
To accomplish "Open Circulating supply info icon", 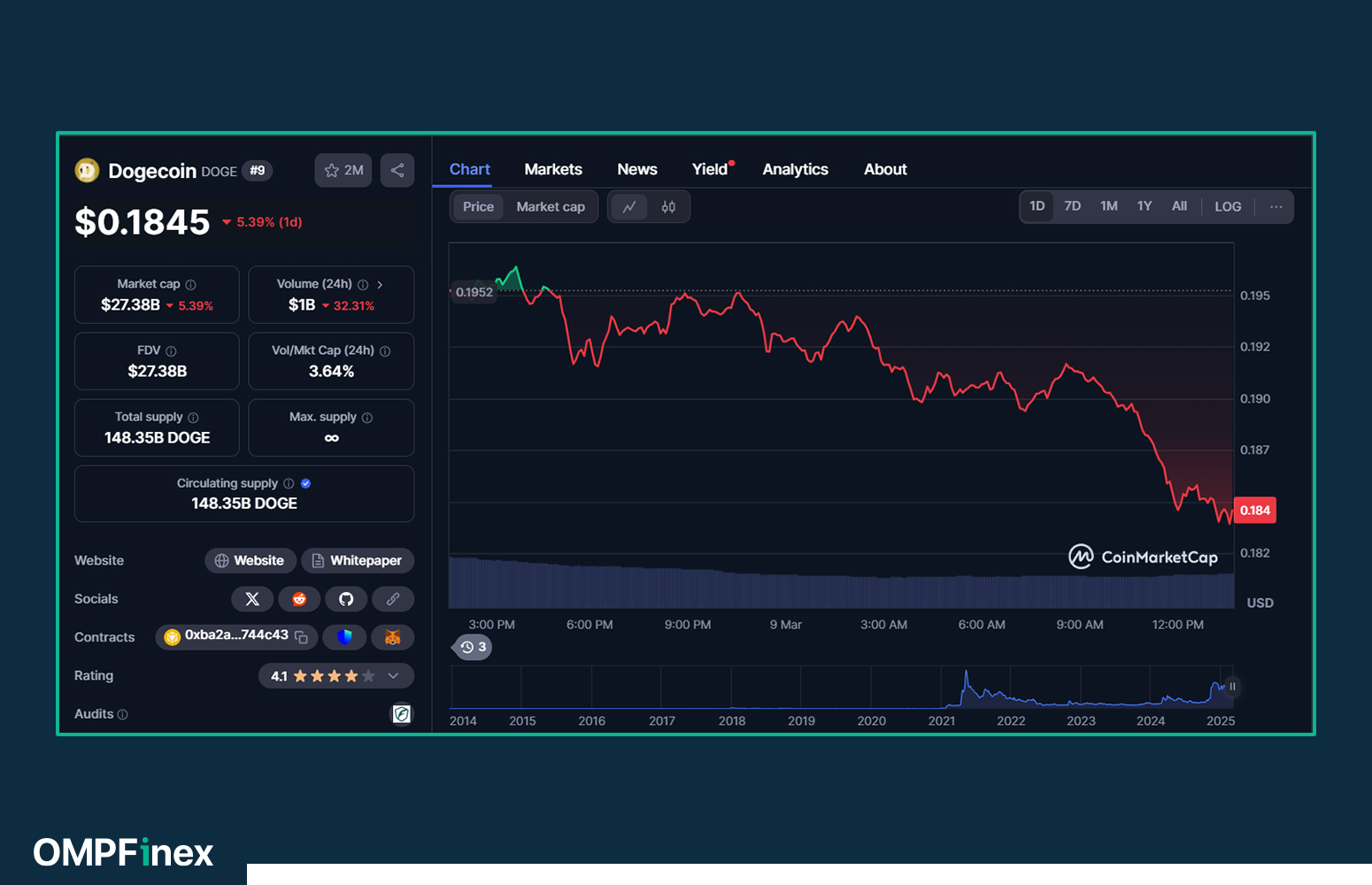I will point(289,484).
